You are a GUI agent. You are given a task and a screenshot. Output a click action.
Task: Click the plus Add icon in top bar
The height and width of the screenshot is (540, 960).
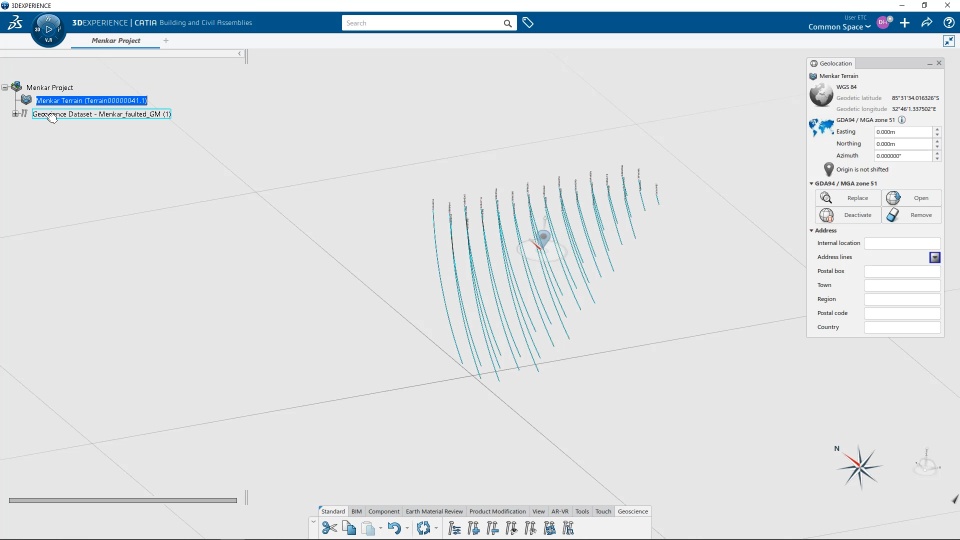tap(905, 23)
